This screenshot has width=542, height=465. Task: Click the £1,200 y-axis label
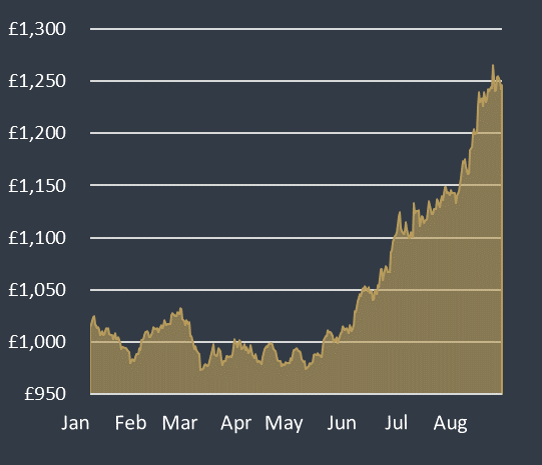(x=37, y=133)
